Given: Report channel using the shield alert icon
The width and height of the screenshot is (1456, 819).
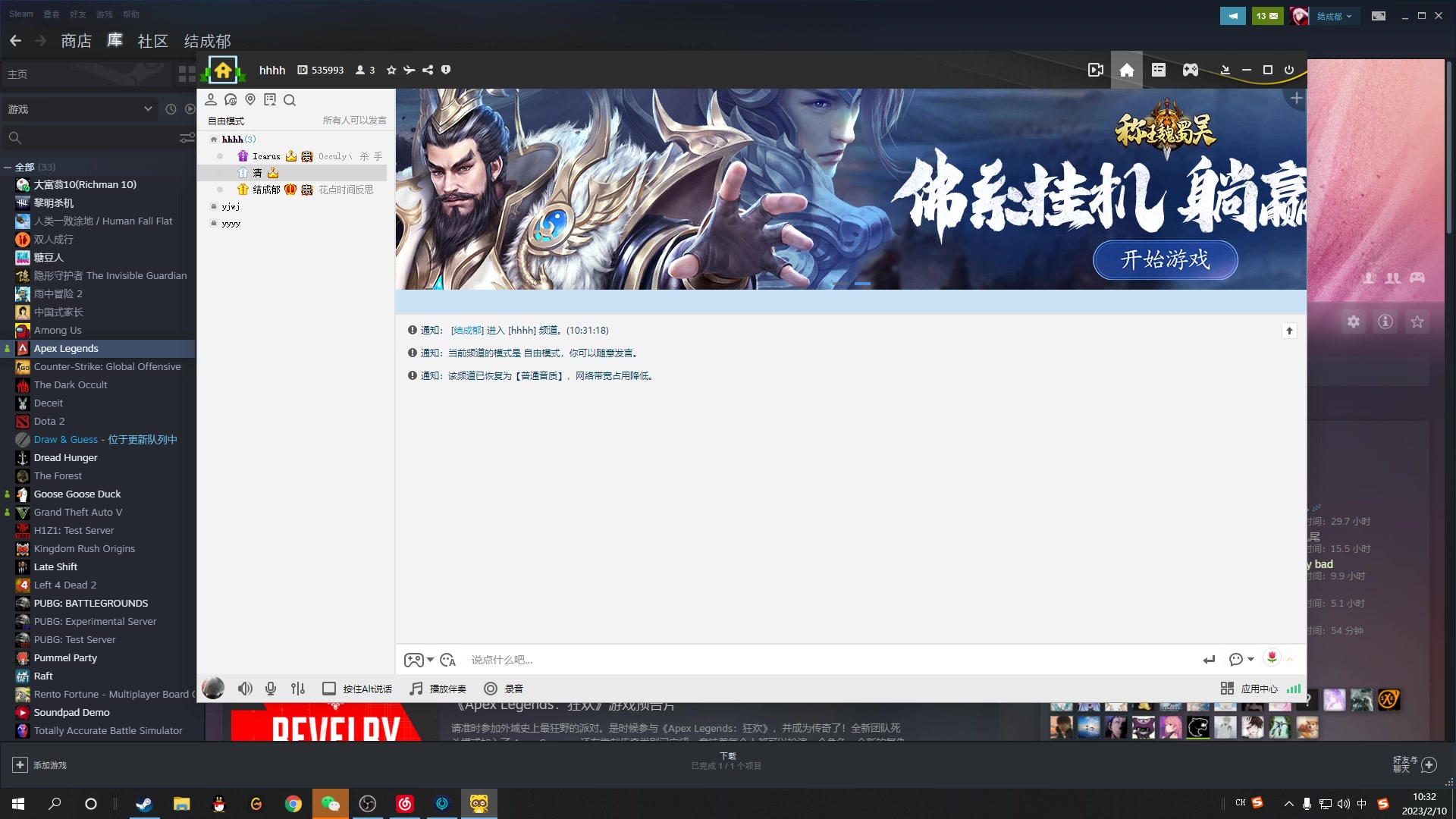Looking at the screenshot, I should coord(446,70).
